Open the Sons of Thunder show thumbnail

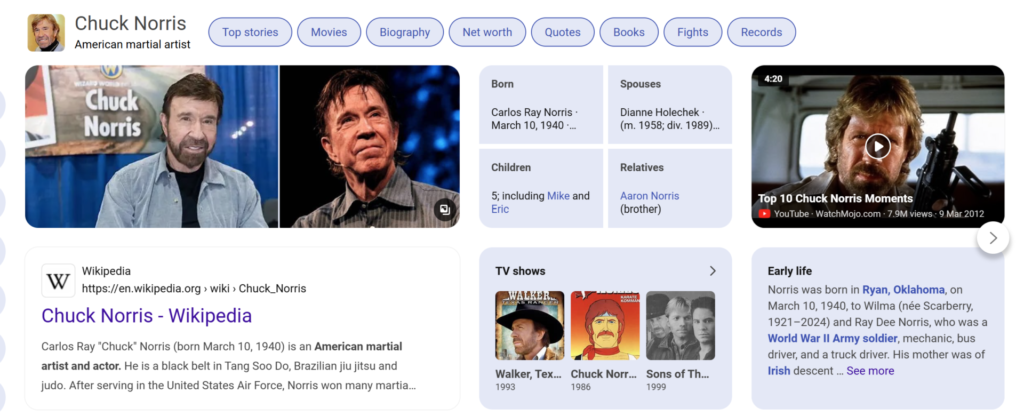click(x=680, y=326)
